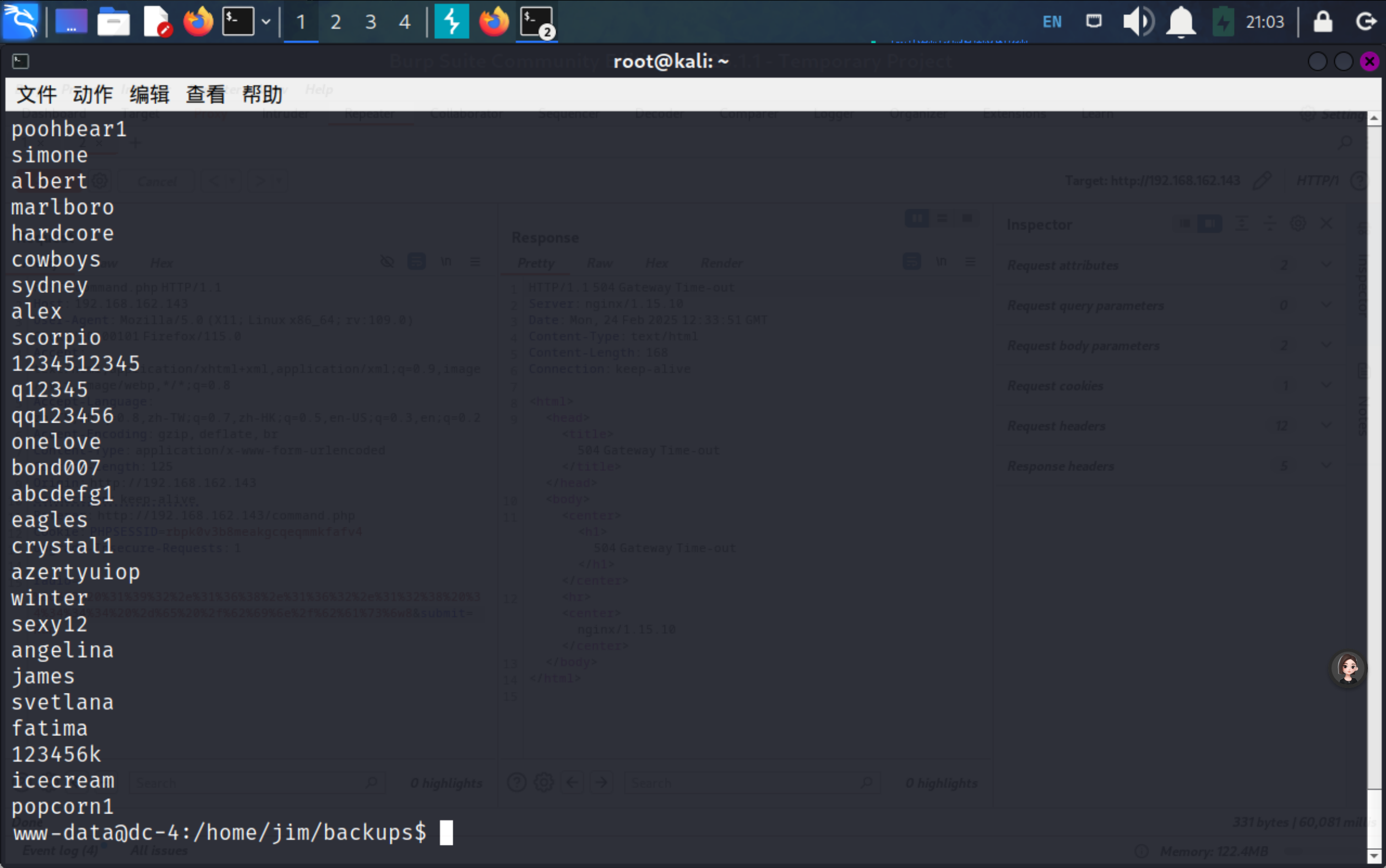
Task: Switch to the Burp Suite taskbar icon
Action: click(452, 22)
